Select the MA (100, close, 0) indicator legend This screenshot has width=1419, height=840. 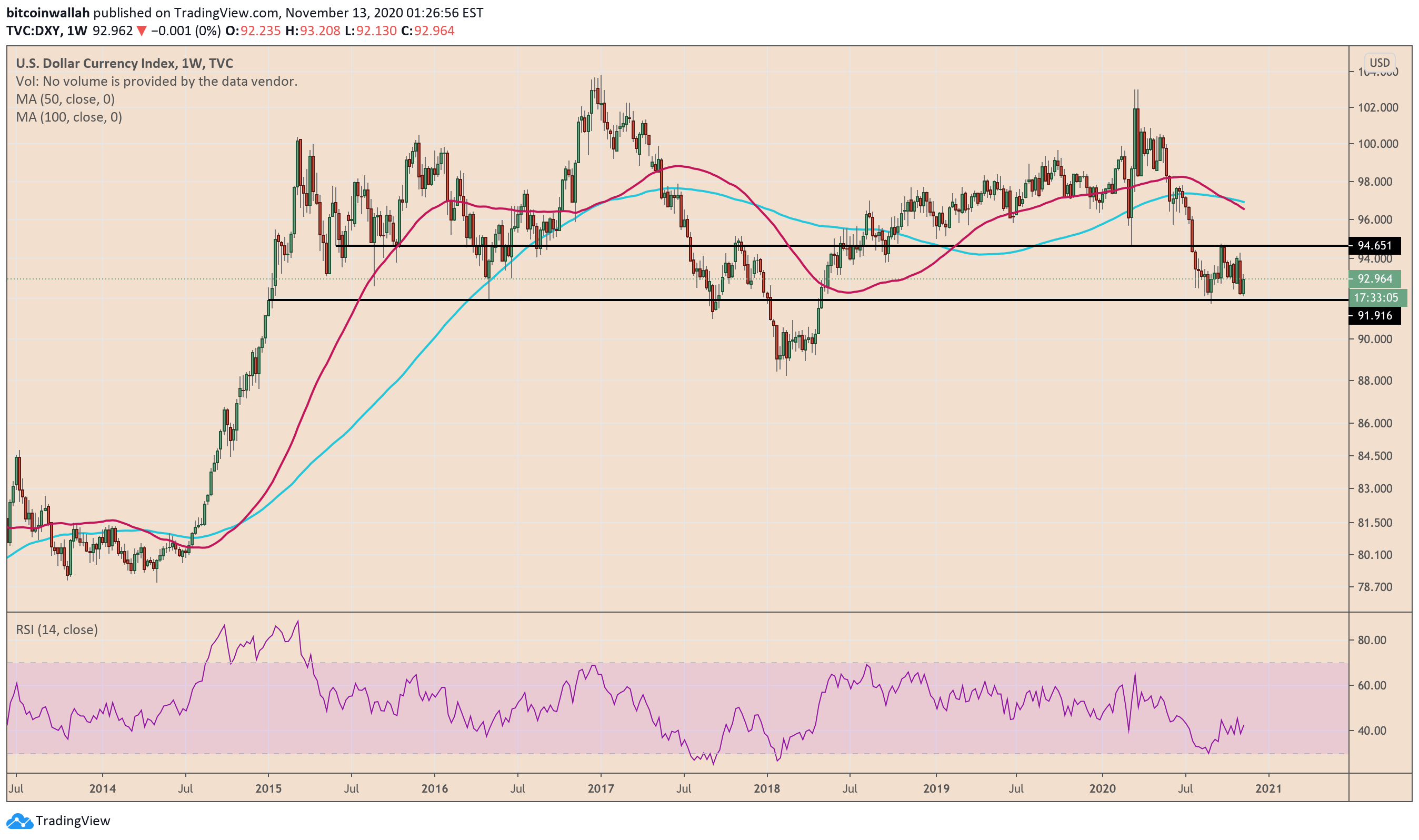68,117
